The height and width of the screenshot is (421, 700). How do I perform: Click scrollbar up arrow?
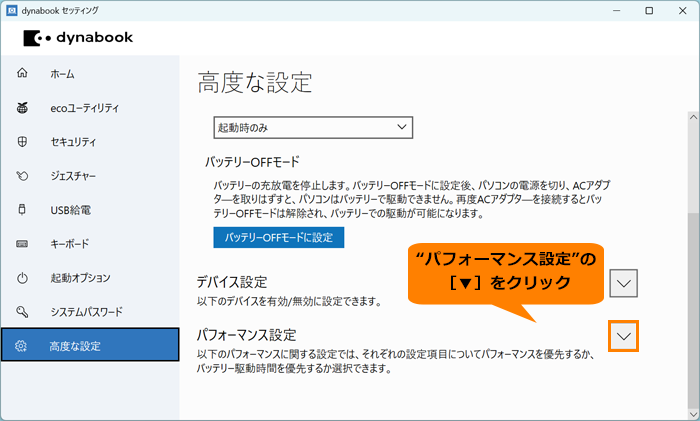(693, 117)
